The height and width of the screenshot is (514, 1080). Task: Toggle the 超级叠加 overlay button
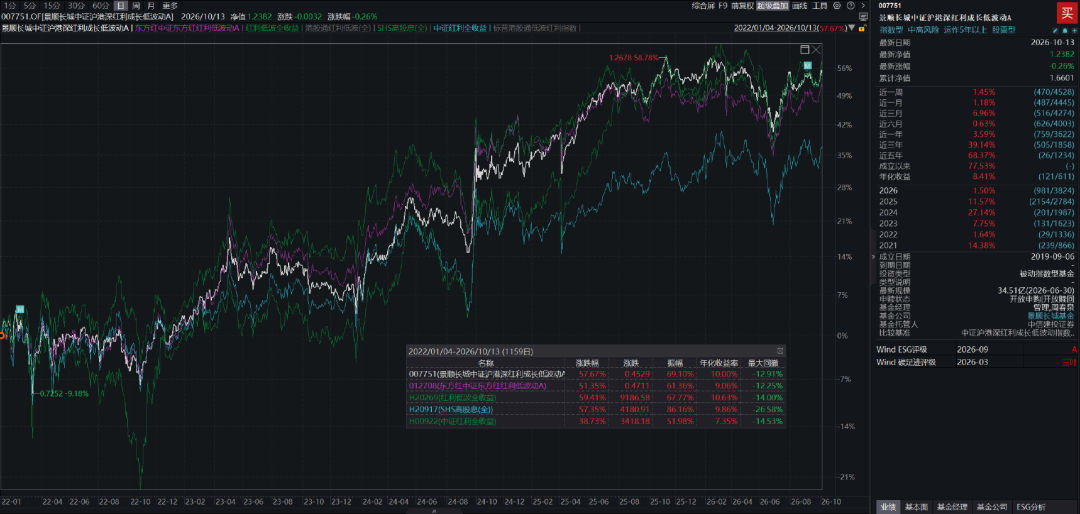pyautogui.click(x=773, y=6)
